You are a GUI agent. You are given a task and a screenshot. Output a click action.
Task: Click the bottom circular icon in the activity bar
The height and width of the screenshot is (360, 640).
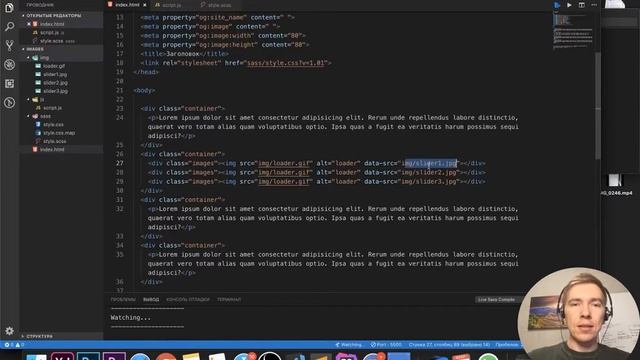(9, 102)
